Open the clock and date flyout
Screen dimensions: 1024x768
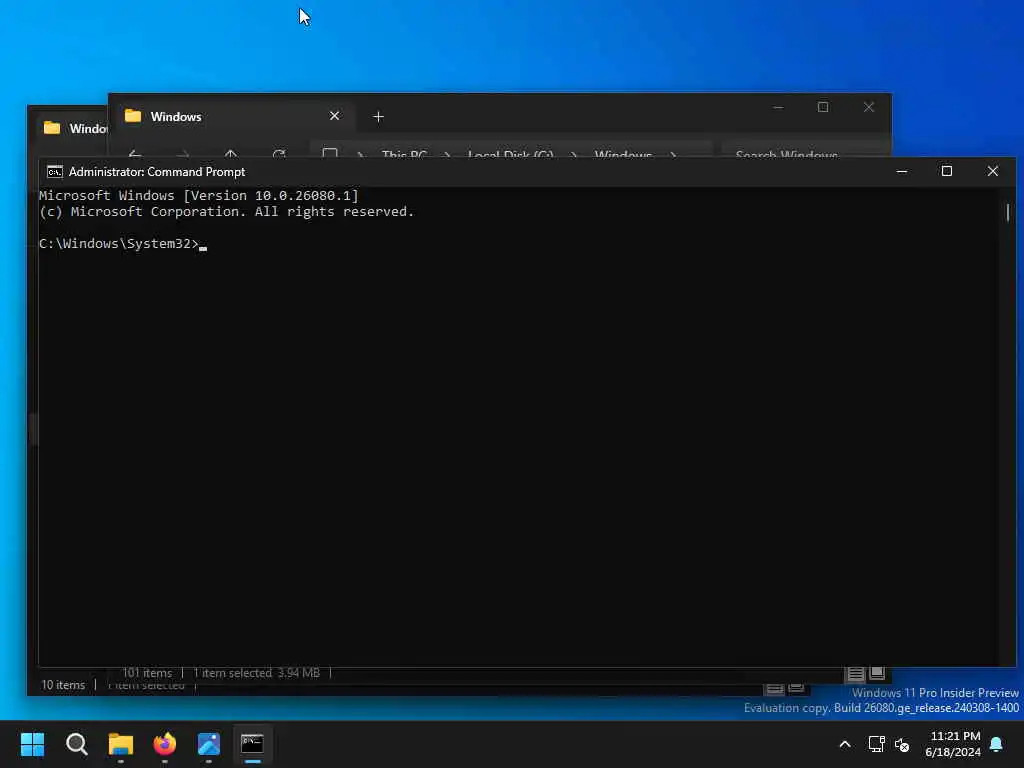click(953, 744)
